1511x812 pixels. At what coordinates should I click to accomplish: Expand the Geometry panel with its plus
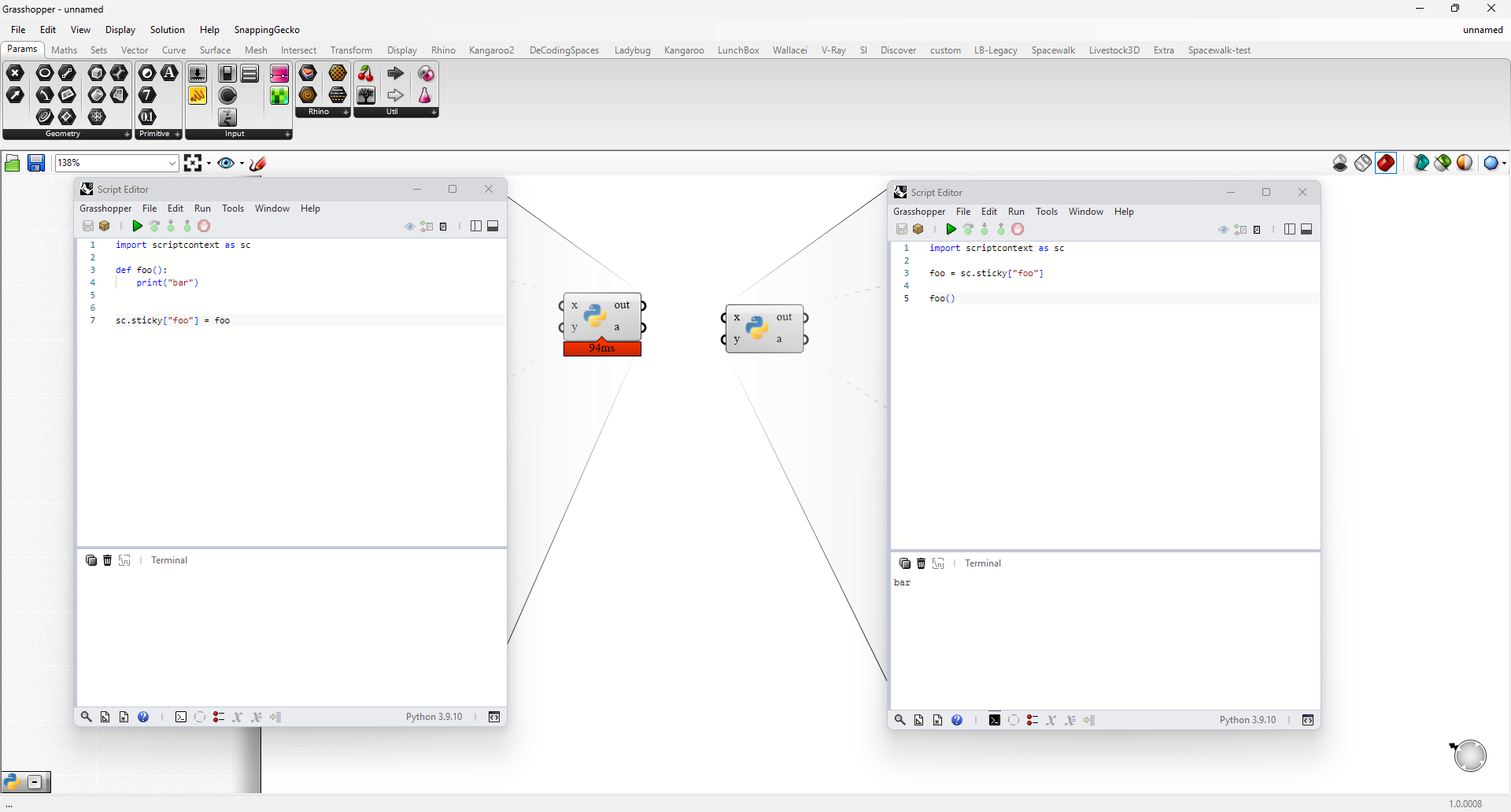(x=127, y=135)
